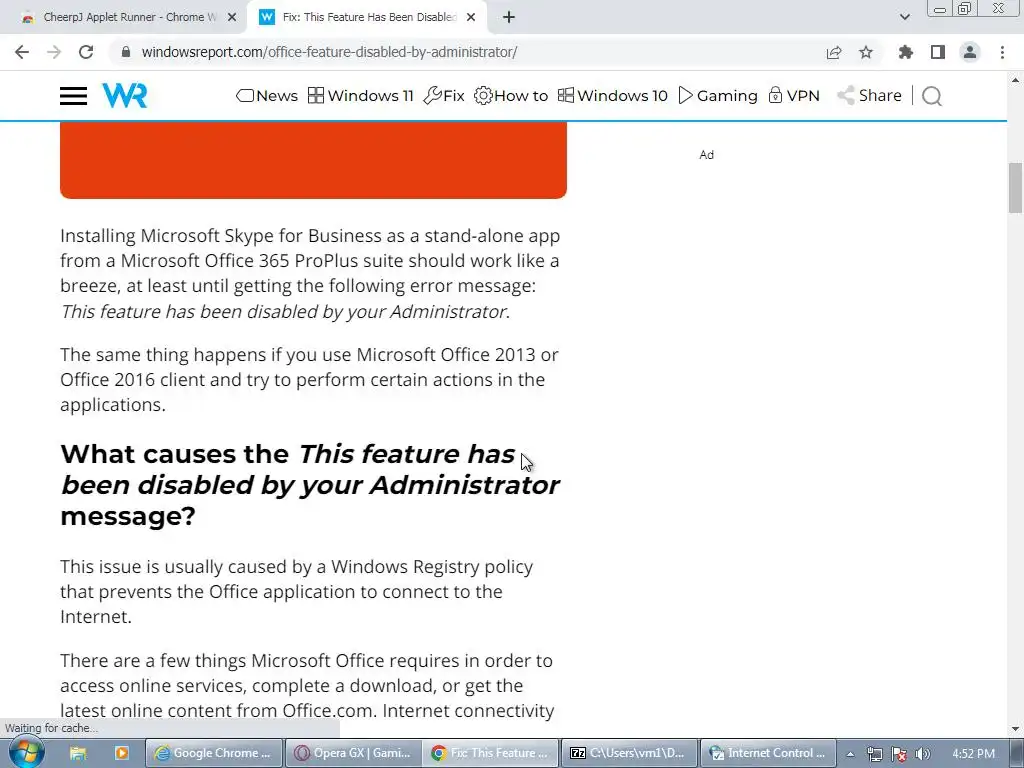Click the 4:52 PM clock
Image resolution: width=1024 pixels, height=768 pixels.
point(973,754)
